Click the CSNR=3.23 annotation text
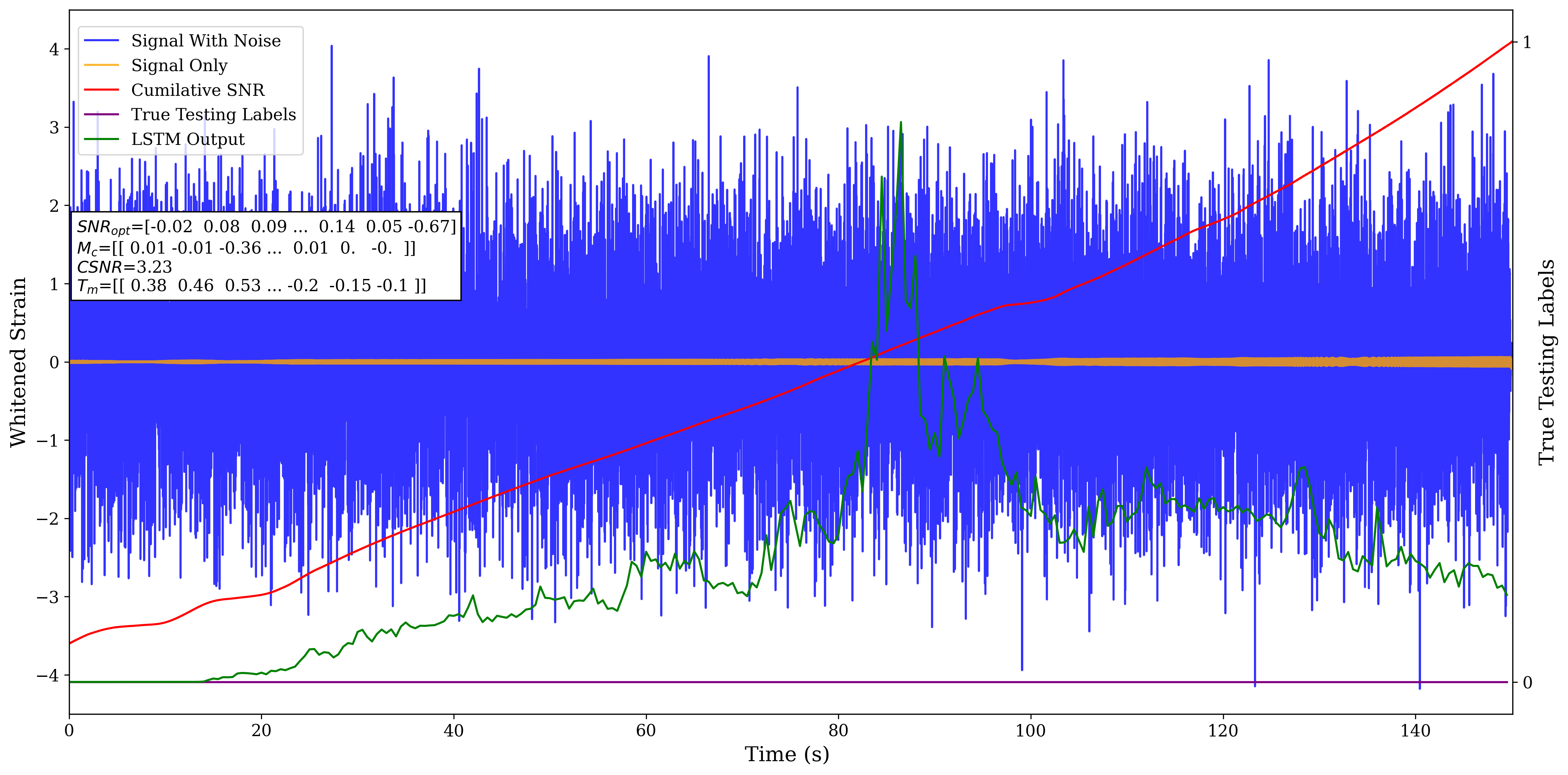This screenshot has width=1568, height=775. (x=124, y=267)
